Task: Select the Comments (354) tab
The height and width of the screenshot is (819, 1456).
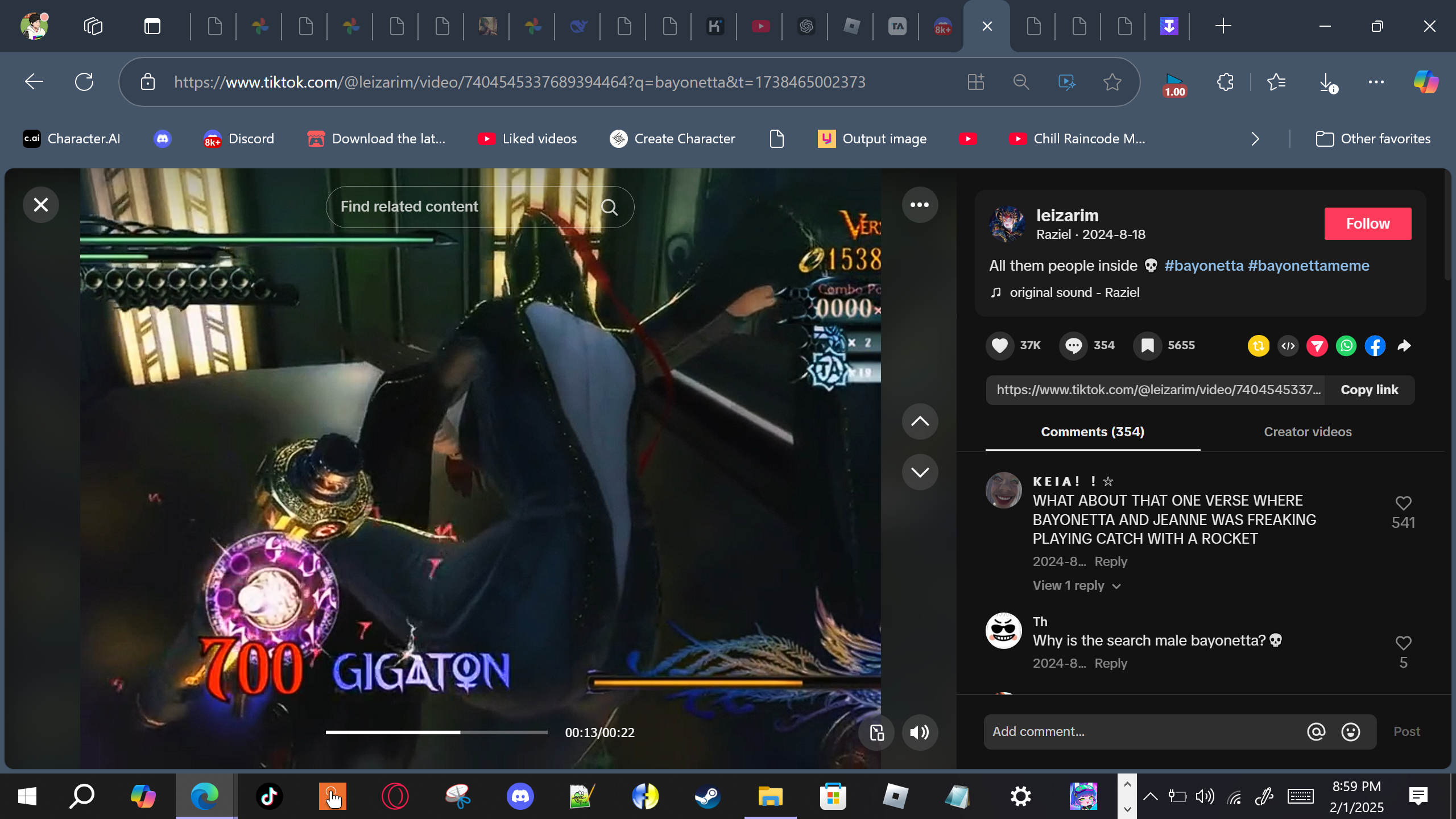Action: pos(1092,432)
